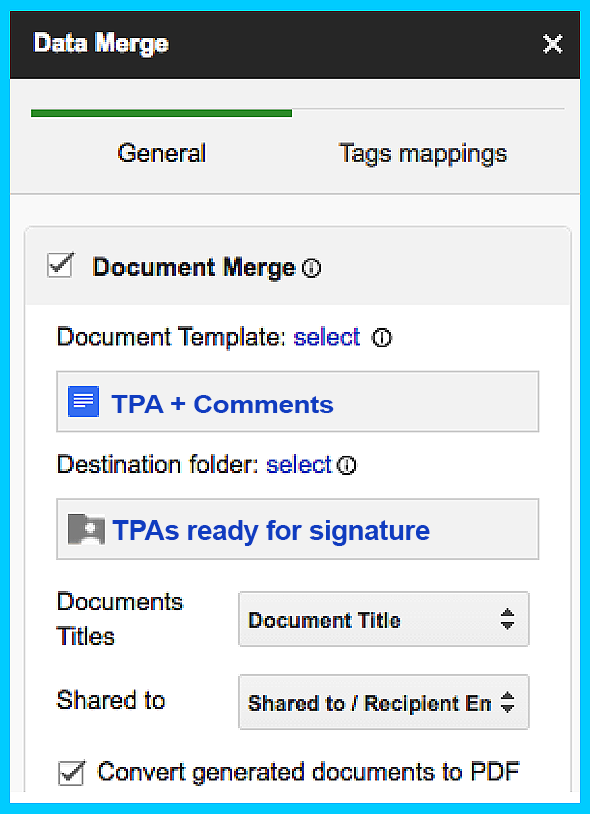Click select link for Destination folder
Screen dimensions: 590x814
[x=299, y=465]
